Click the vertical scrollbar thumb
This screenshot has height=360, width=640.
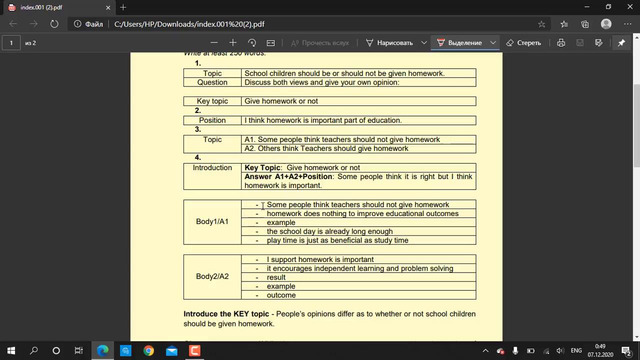pyautogui.click(x=636, y=125)
